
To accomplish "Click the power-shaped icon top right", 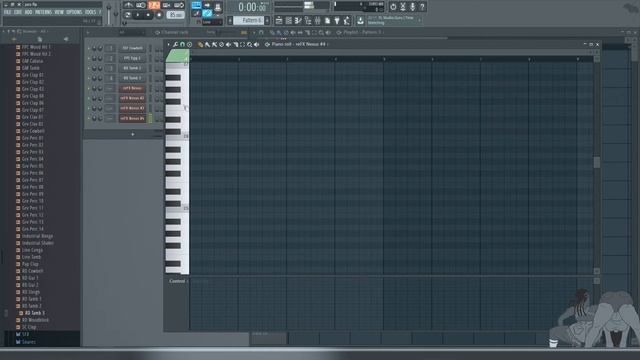I will click(393, 7).
